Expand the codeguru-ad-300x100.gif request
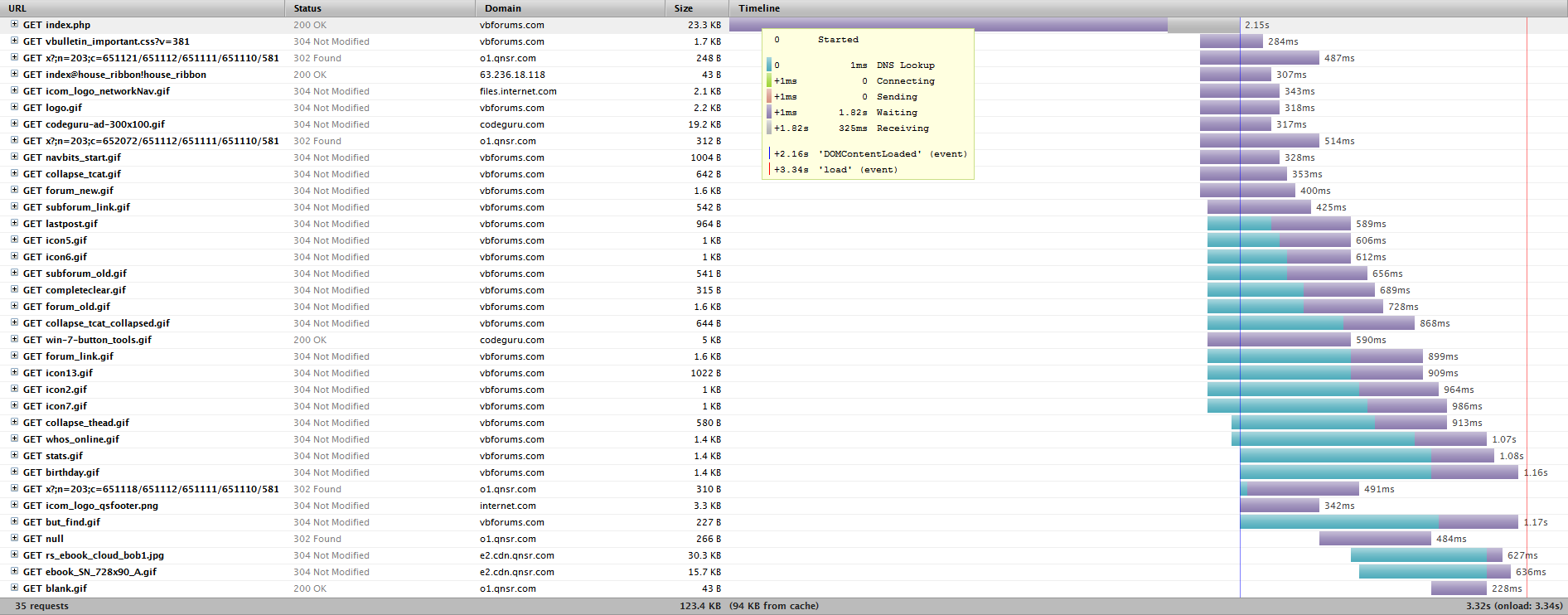The width and height of the screenshot is (1568, 615). pyautogui.click(x=14, y=123)
